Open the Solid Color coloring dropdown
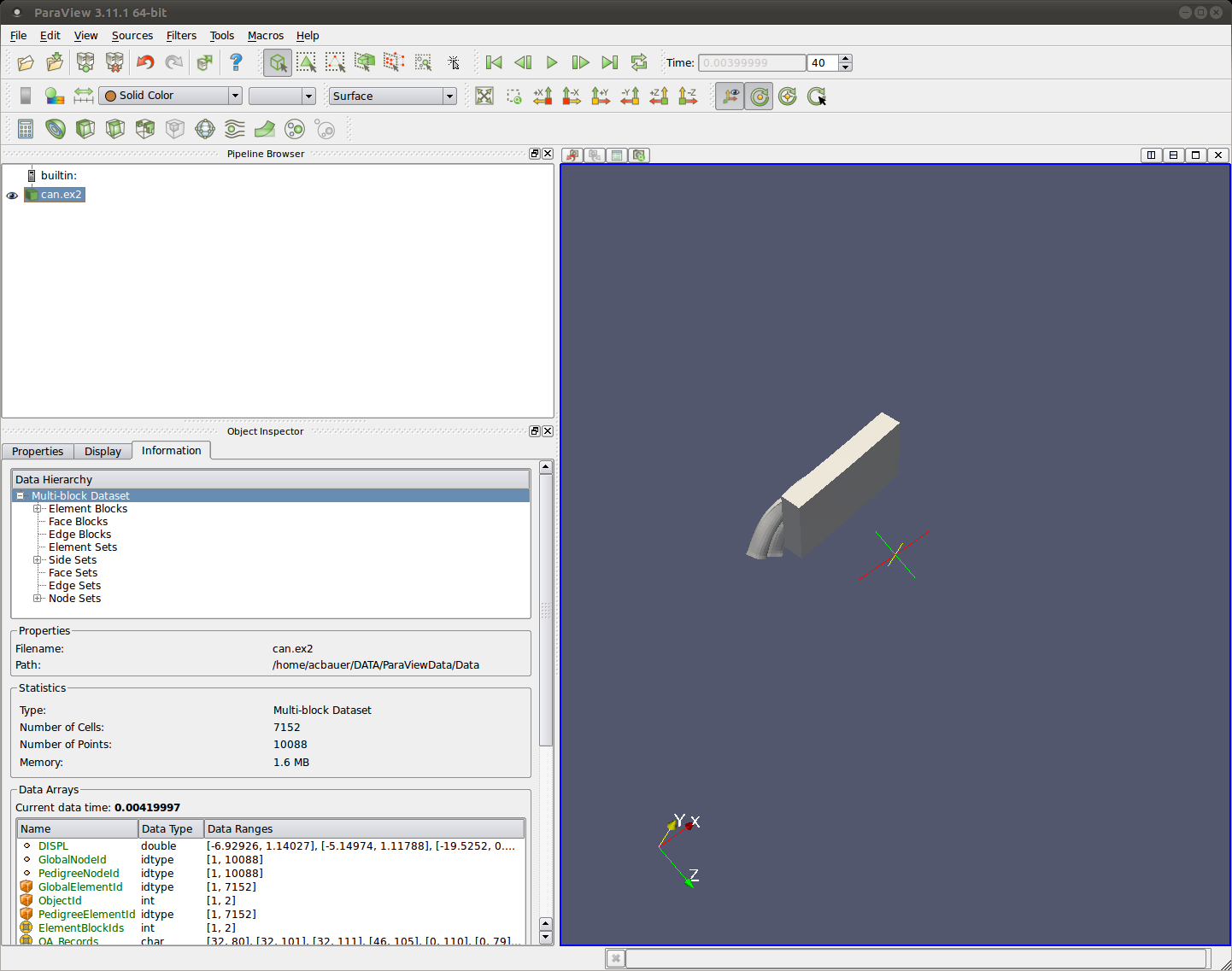The width and height of the screenshot is (1232, 971). tap(170, 96)
